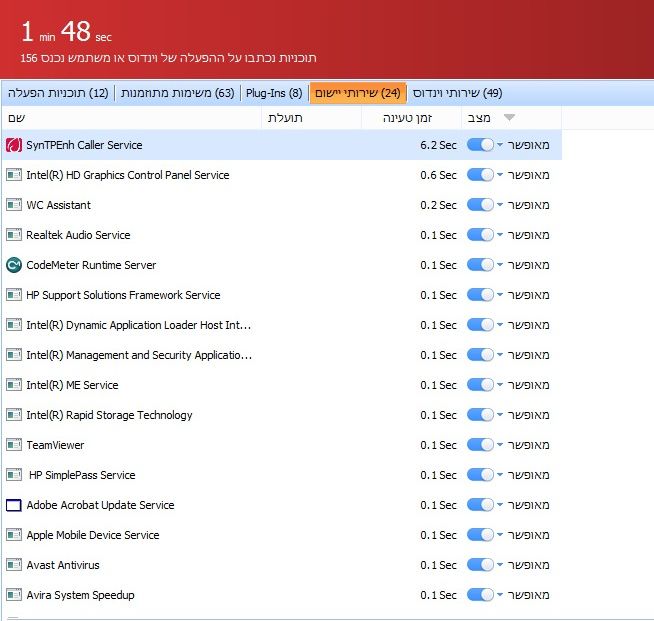Select the Adobe Acrobat Update Service name
Viewport: 654px width, 621px height.
(x=101, y=505)
